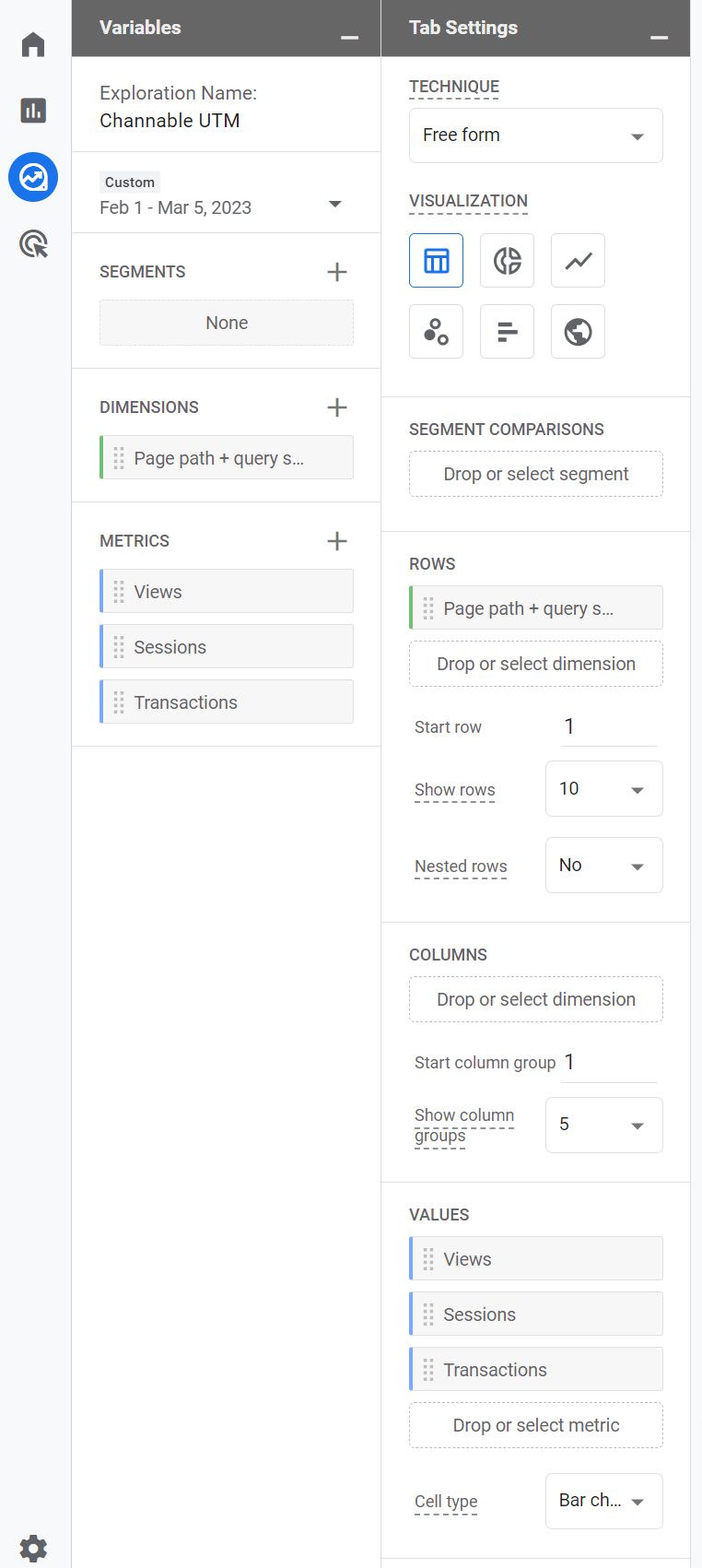
Task: Select the donut chart visualization
Action: click(x=507, y=261)
